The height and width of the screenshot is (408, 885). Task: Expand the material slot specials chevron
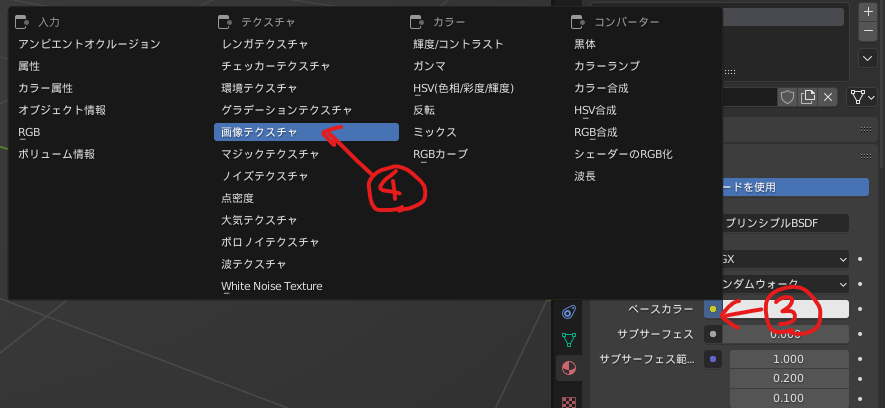(867, 58)
